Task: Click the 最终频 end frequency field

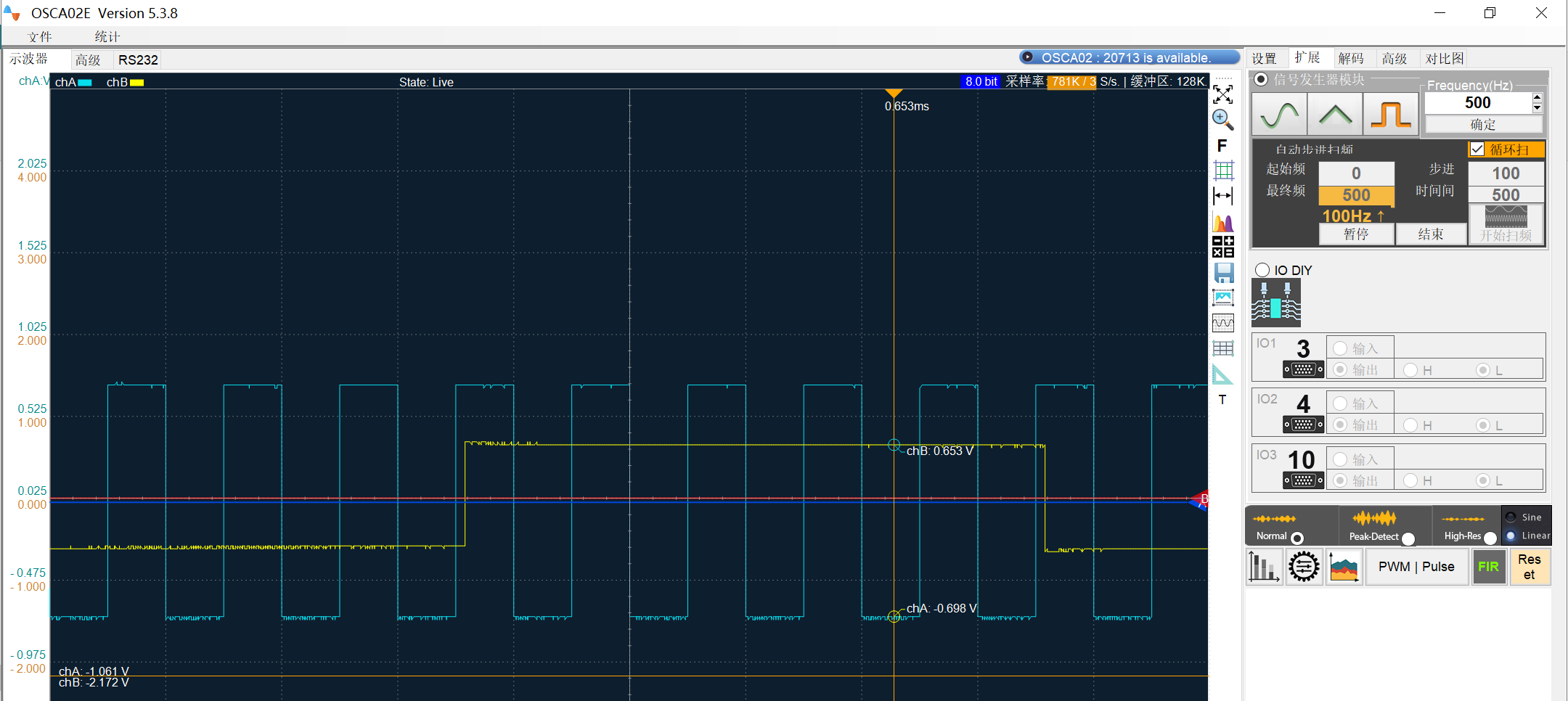Action: pos(1356,195)
